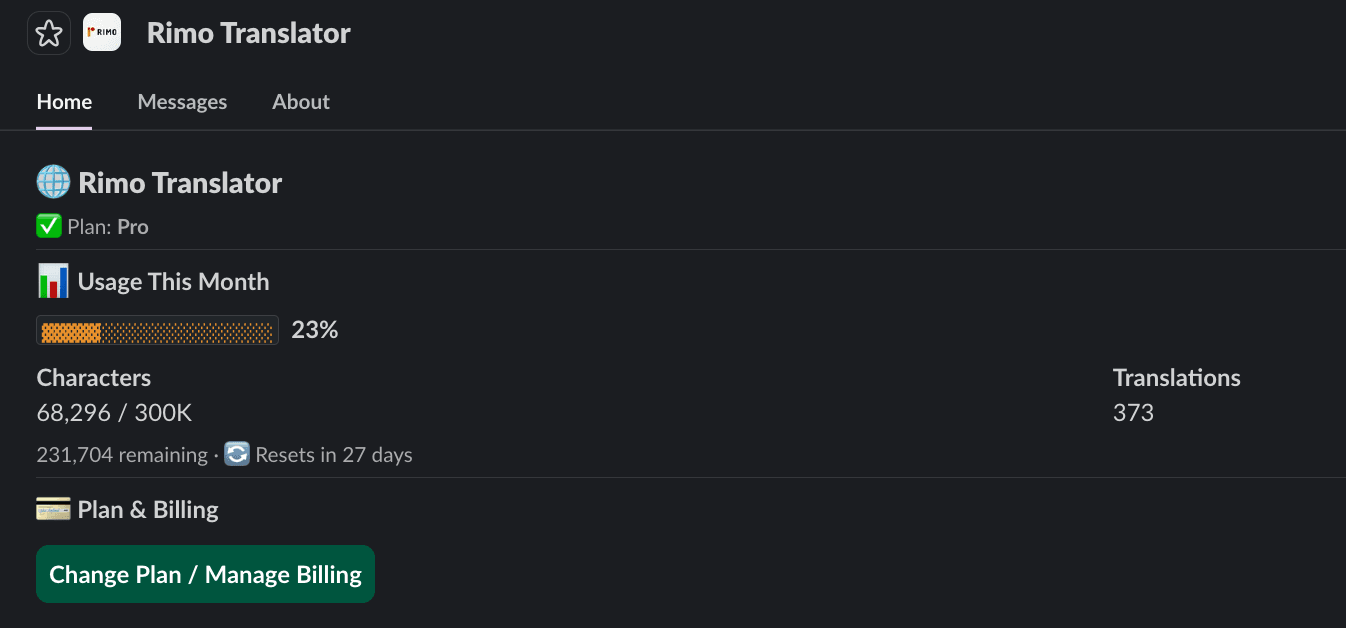Click the refresh icon near Resets in 27 days
Screen dimensions: 1346x628
(x=237, y=454)
